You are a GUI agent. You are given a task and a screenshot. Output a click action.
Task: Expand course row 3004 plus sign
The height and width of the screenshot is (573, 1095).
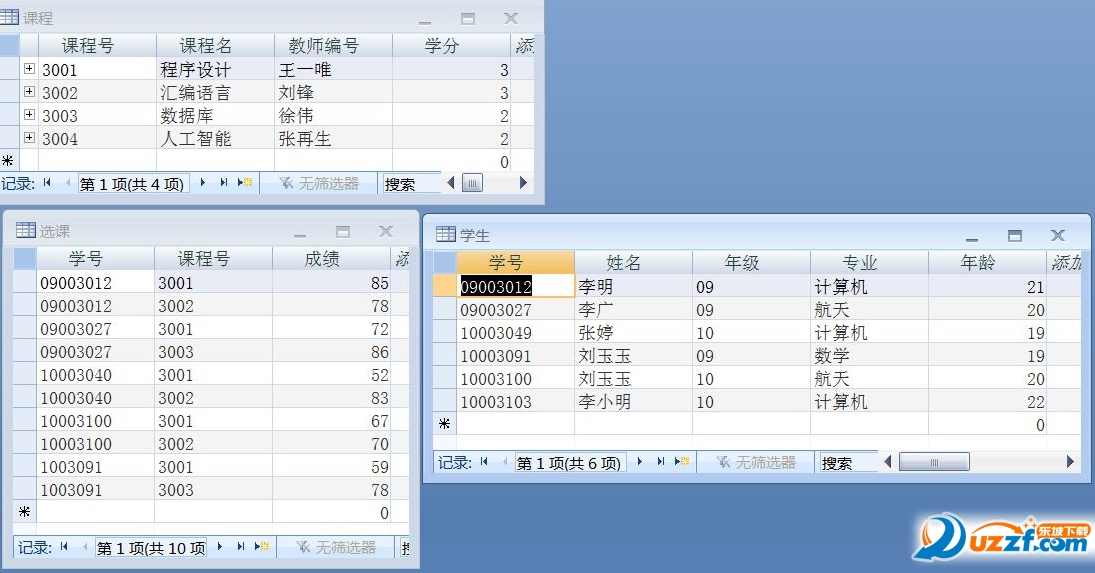(29, 137)
